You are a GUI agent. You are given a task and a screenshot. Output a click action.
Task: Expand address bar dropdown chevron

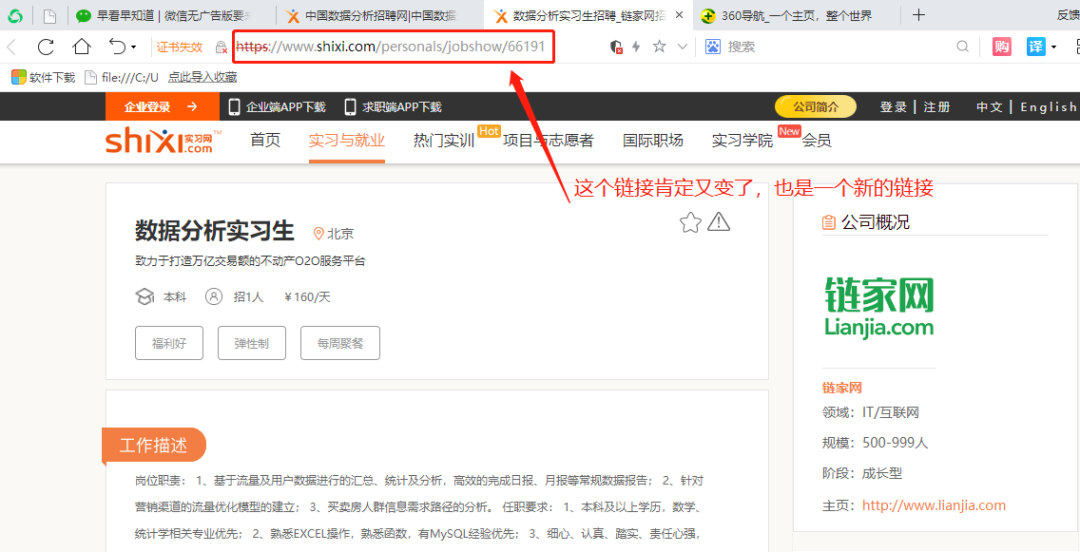pyautogui.click(x=683, y=47)
